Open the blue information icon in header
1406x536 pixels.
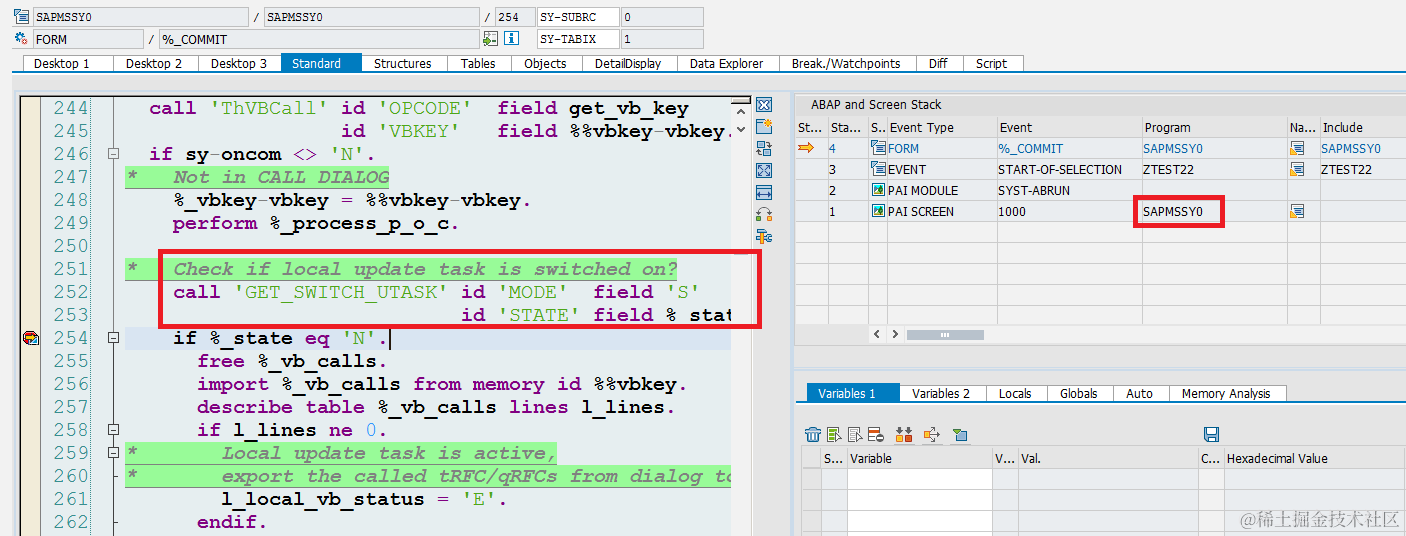coord(511,39)
